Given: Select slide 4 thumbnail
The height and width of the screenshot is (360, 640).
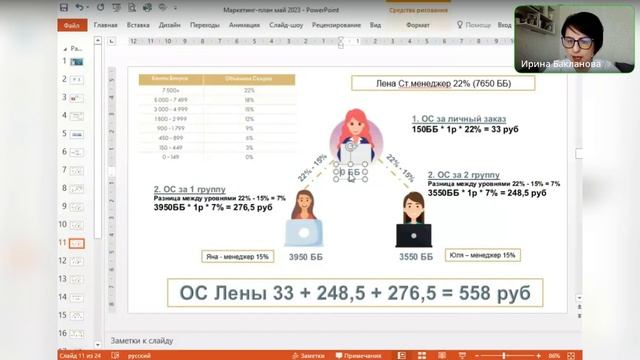Looking at the screenshot, I should pyautogui.click(x=76, y=116).
